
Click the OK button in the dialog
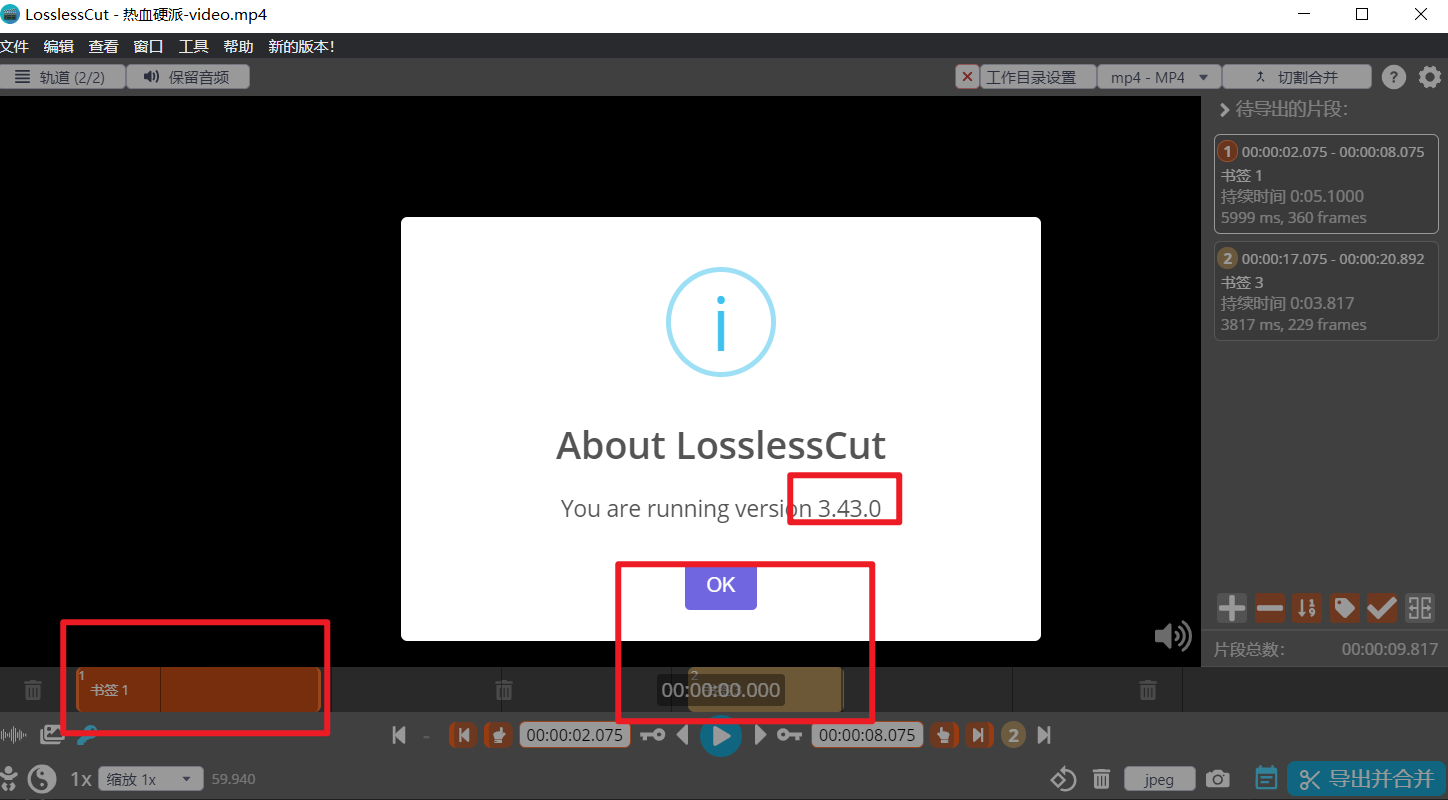click(x=720, y=585)
